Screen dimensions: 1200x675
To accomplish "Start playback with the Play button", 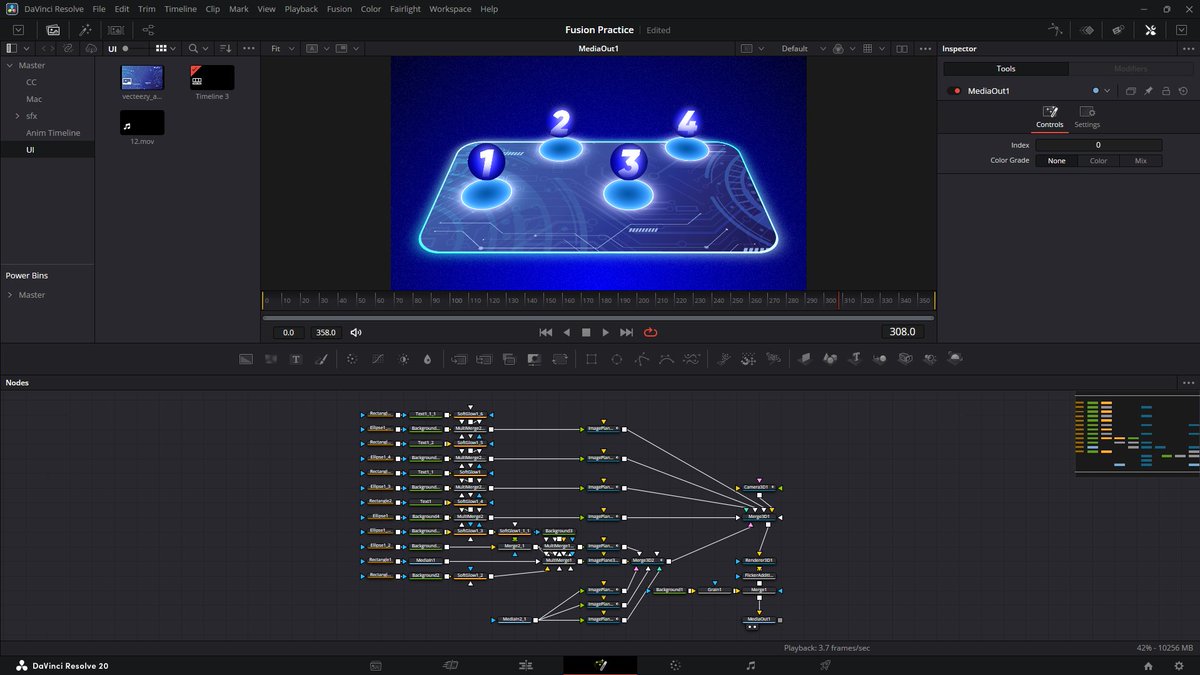I will click(604, 332).
